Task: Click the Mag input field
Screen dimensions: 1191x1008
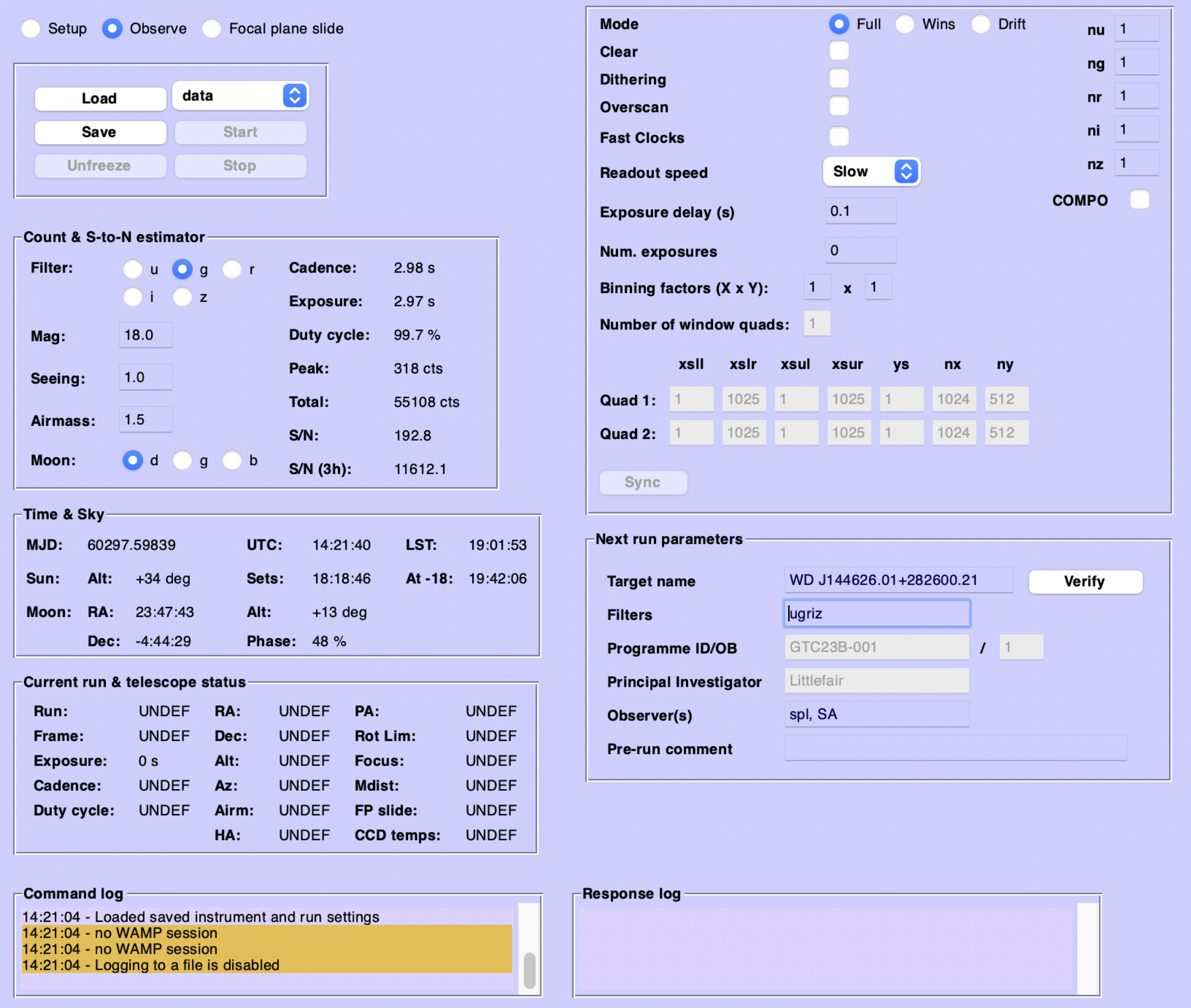Action: (x=146, y=335)
